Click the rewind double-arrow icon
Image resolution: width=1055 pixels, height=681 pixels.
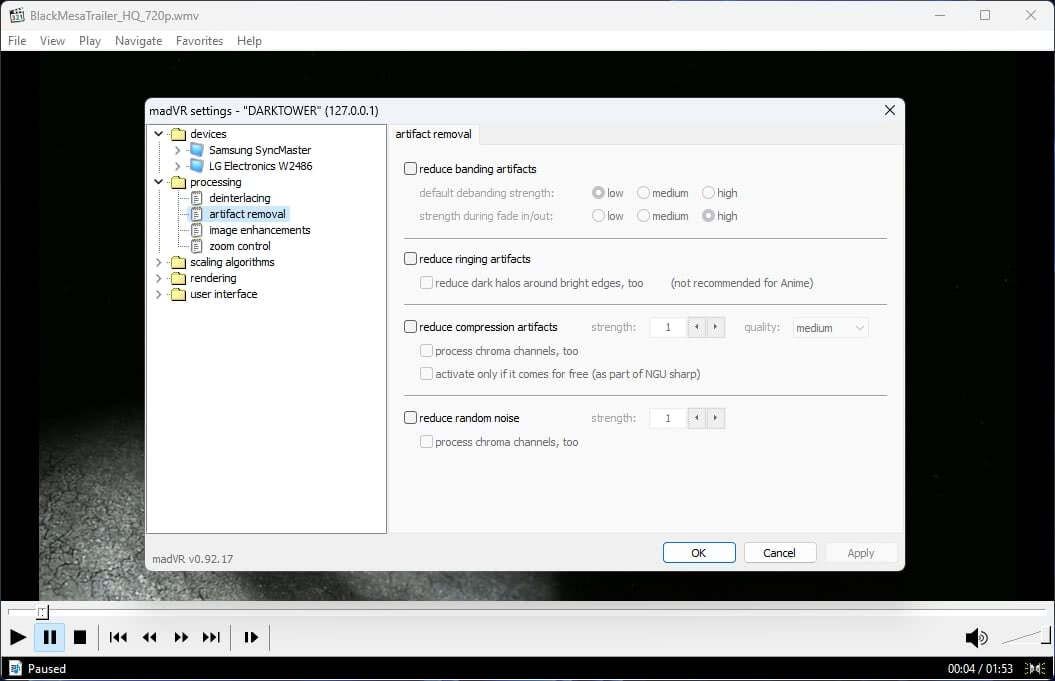(149, 637)
